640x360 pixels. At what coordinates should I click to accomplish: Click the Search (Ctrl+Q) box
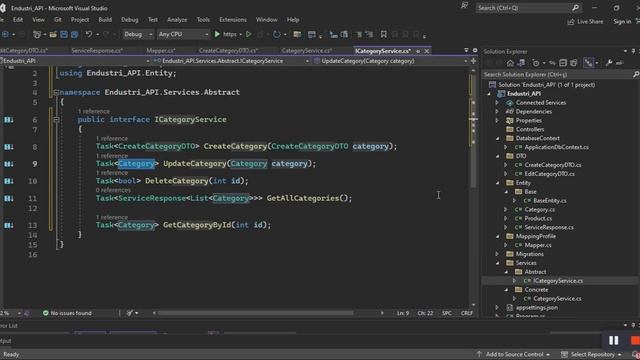[529, 8]
